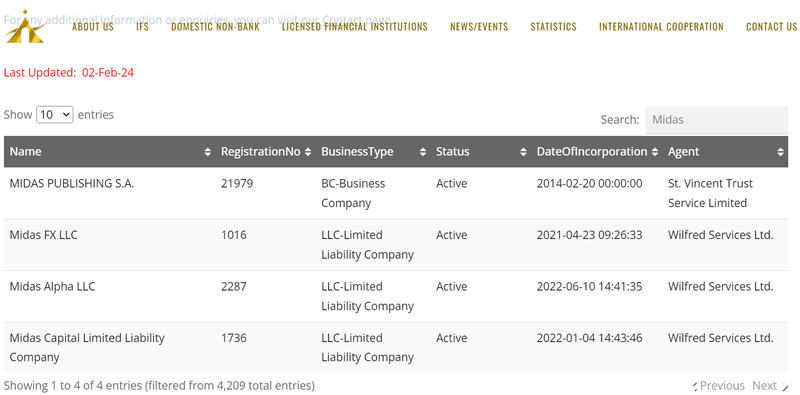Image resolution: width=800 pixels, height=395 pixels.
Task: Select the Midas FX LLC row
Action: (x=396, y=245)
